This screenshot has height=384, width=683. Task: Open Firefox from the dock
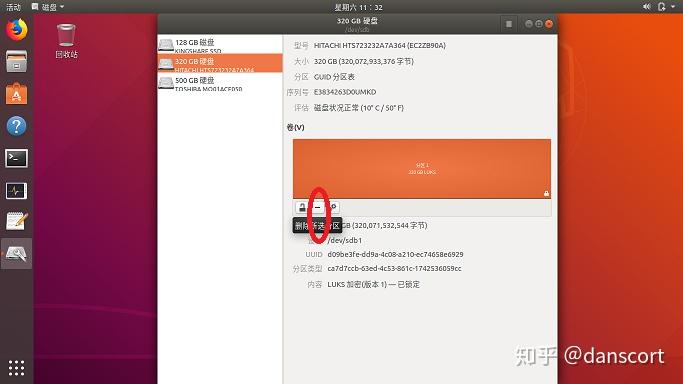pos(16,30)
